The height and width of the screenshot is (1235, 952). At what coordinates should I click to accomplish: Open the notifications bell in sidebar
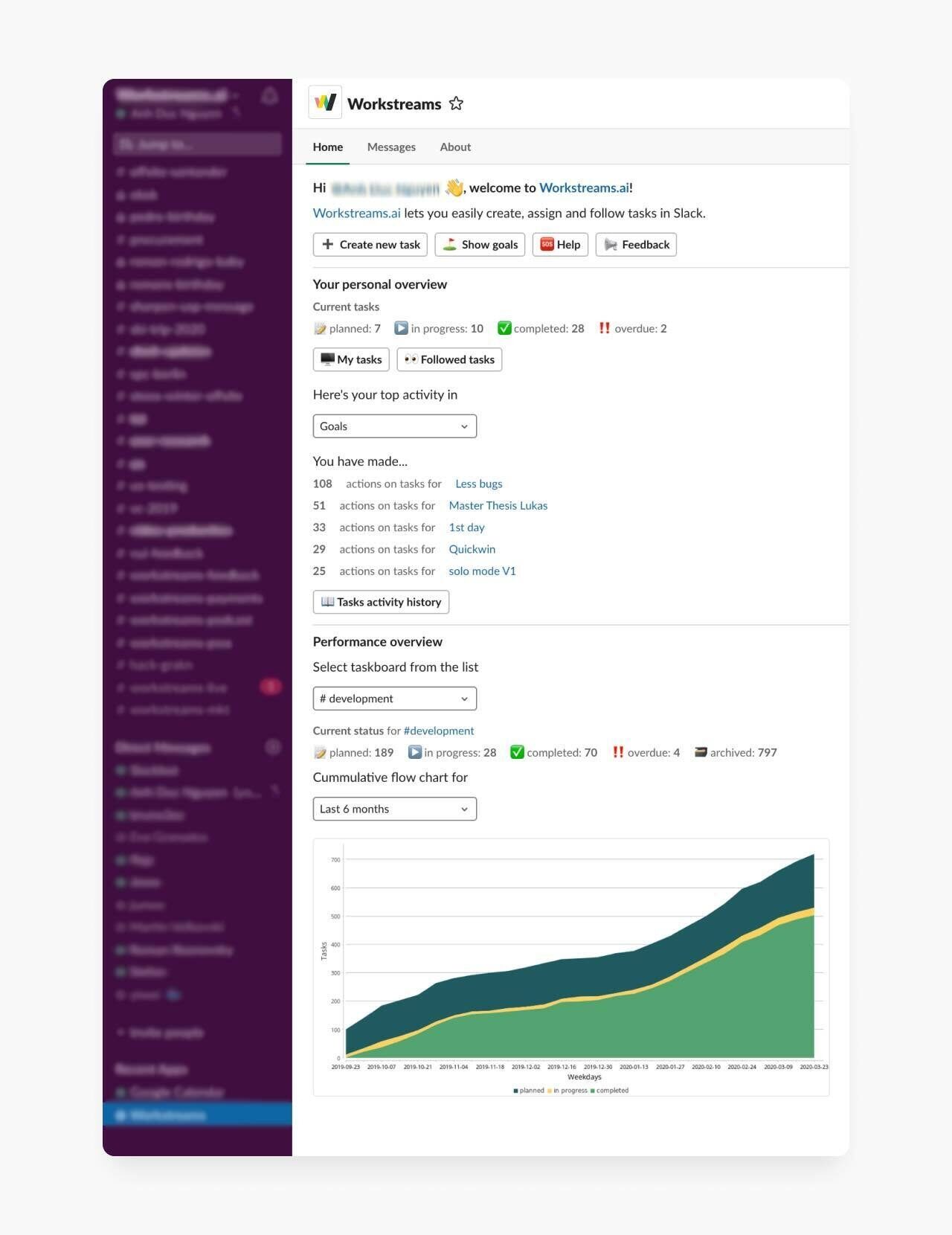coord(270,96)
